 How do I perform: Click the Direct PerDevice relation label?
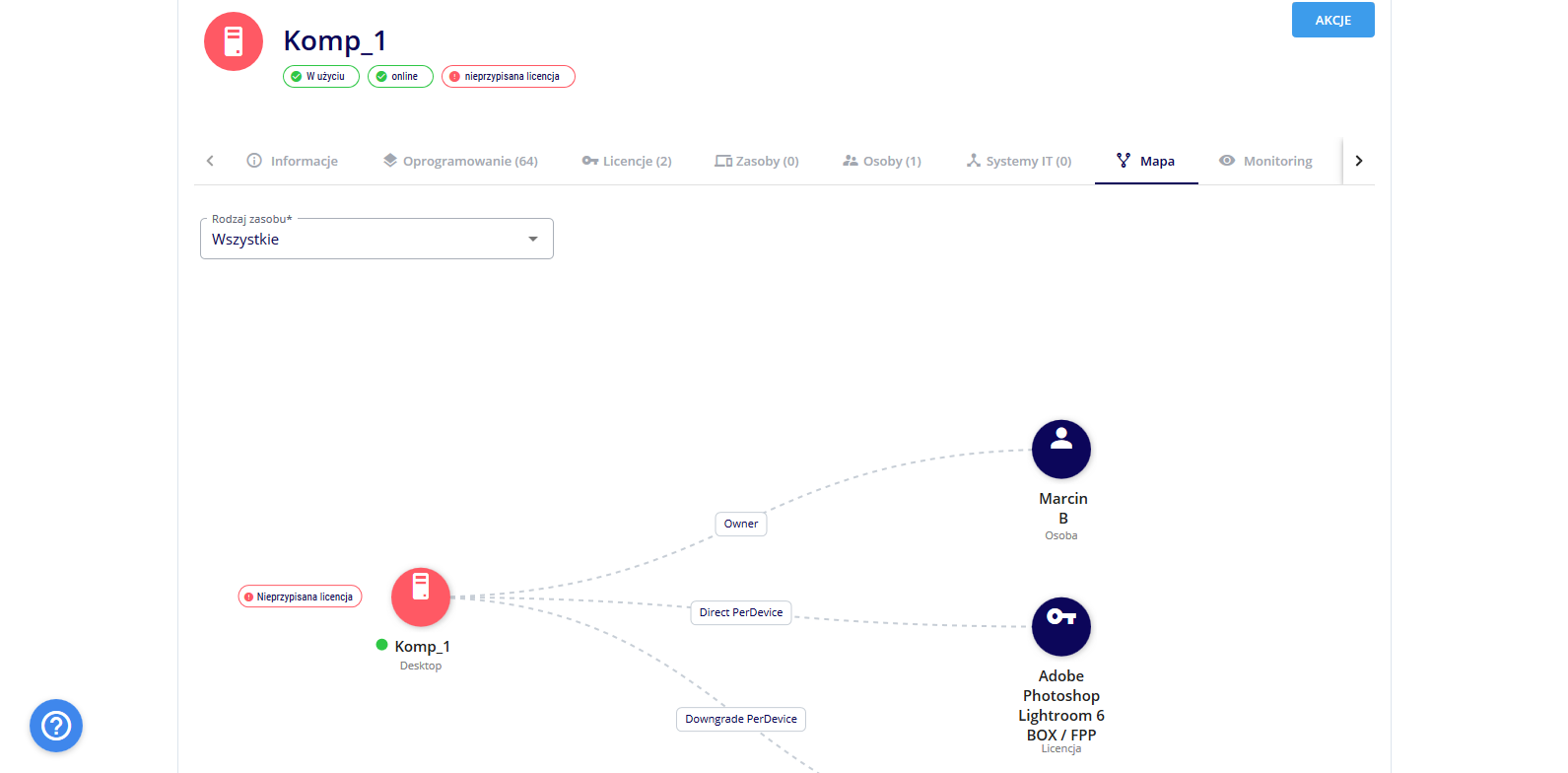[741, 612]
